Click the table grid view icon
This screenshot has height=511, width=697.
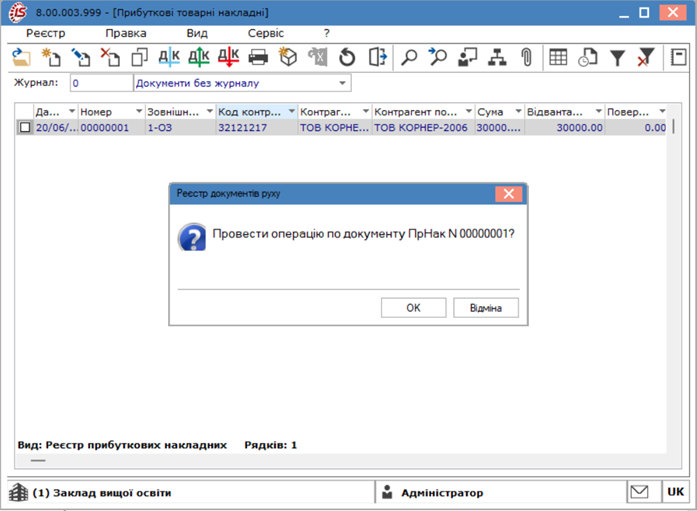558,57
